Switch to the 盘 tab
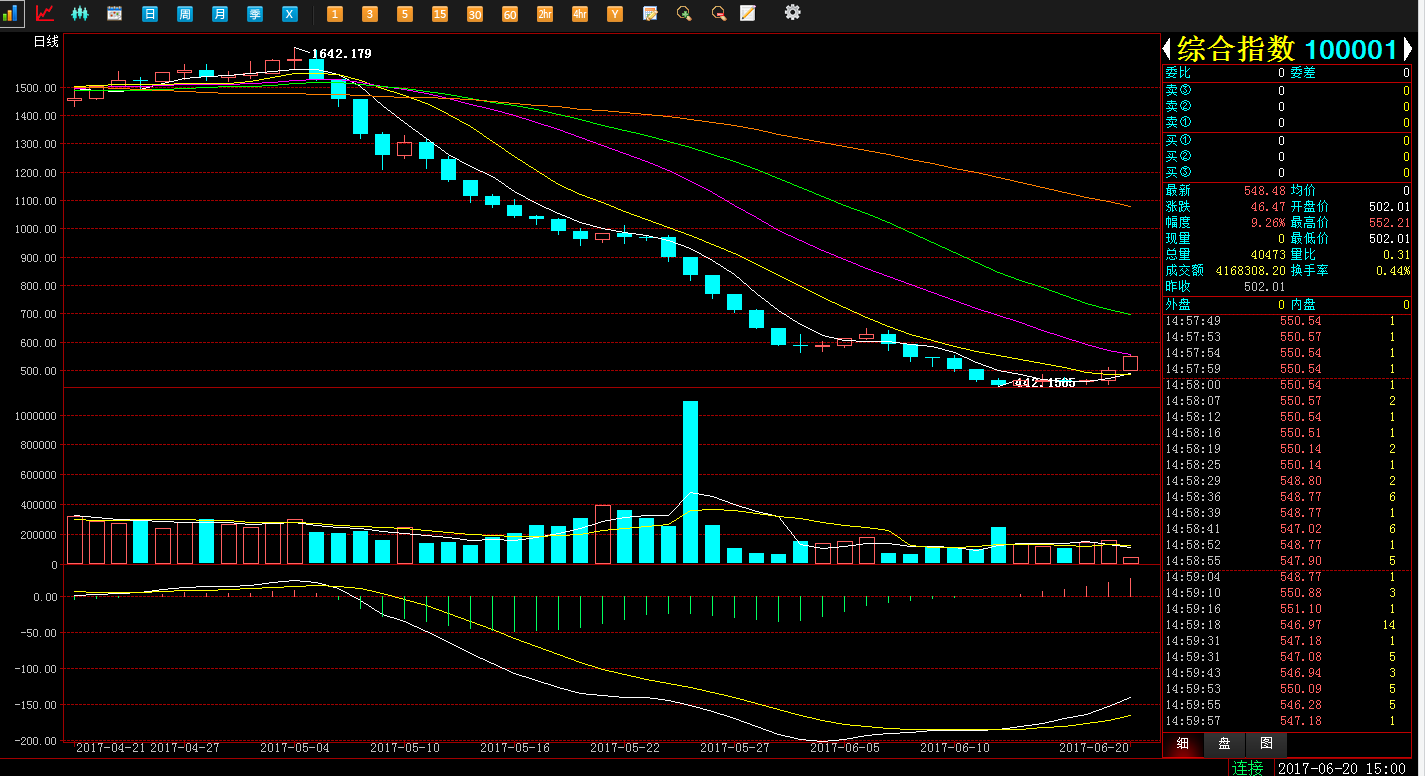Image resolution: width=1425 pixels, height=776 pixels. pos(1224,744)
